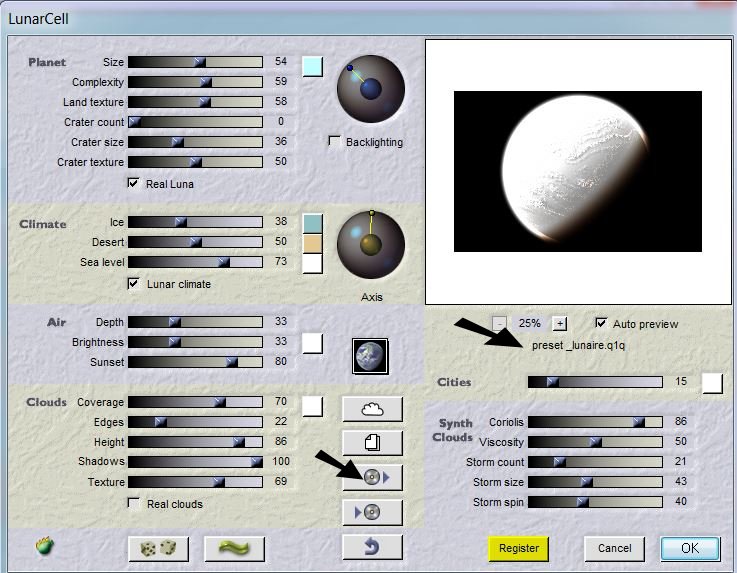Click the copy pages icon button

pos(372,443)
